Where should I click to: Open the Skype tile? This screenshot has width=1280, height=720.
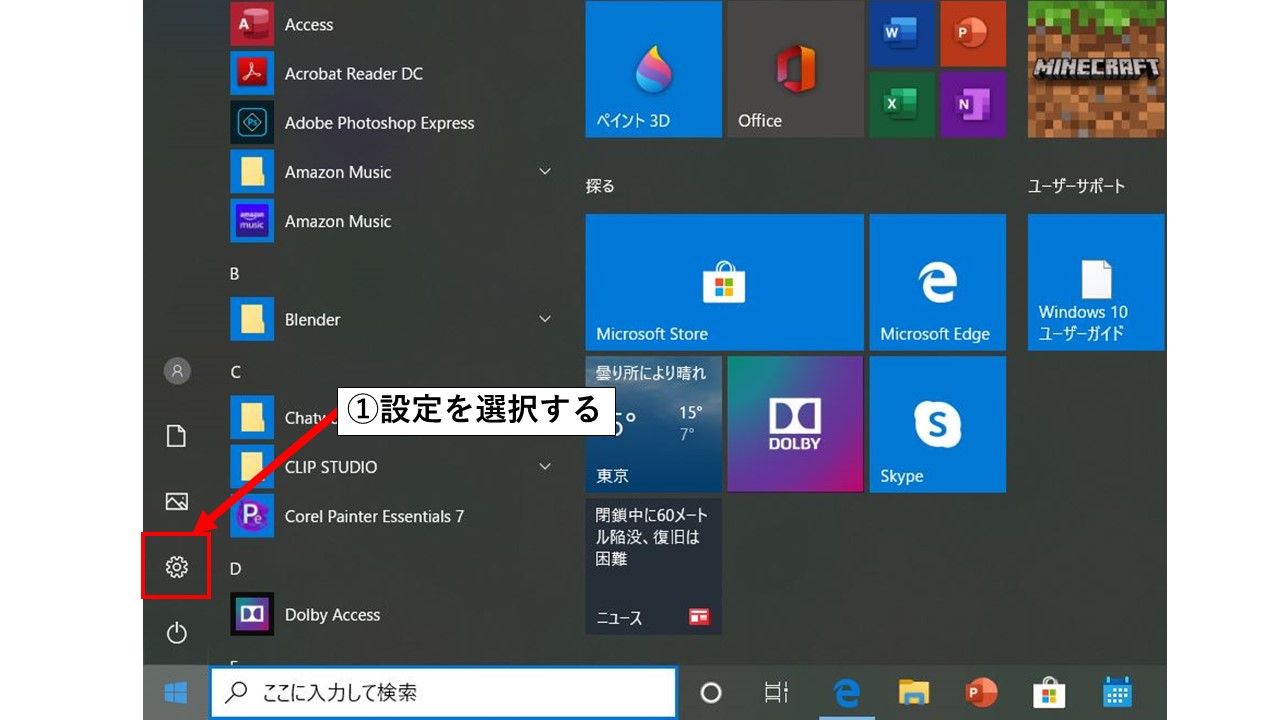[x=937, y=424]
